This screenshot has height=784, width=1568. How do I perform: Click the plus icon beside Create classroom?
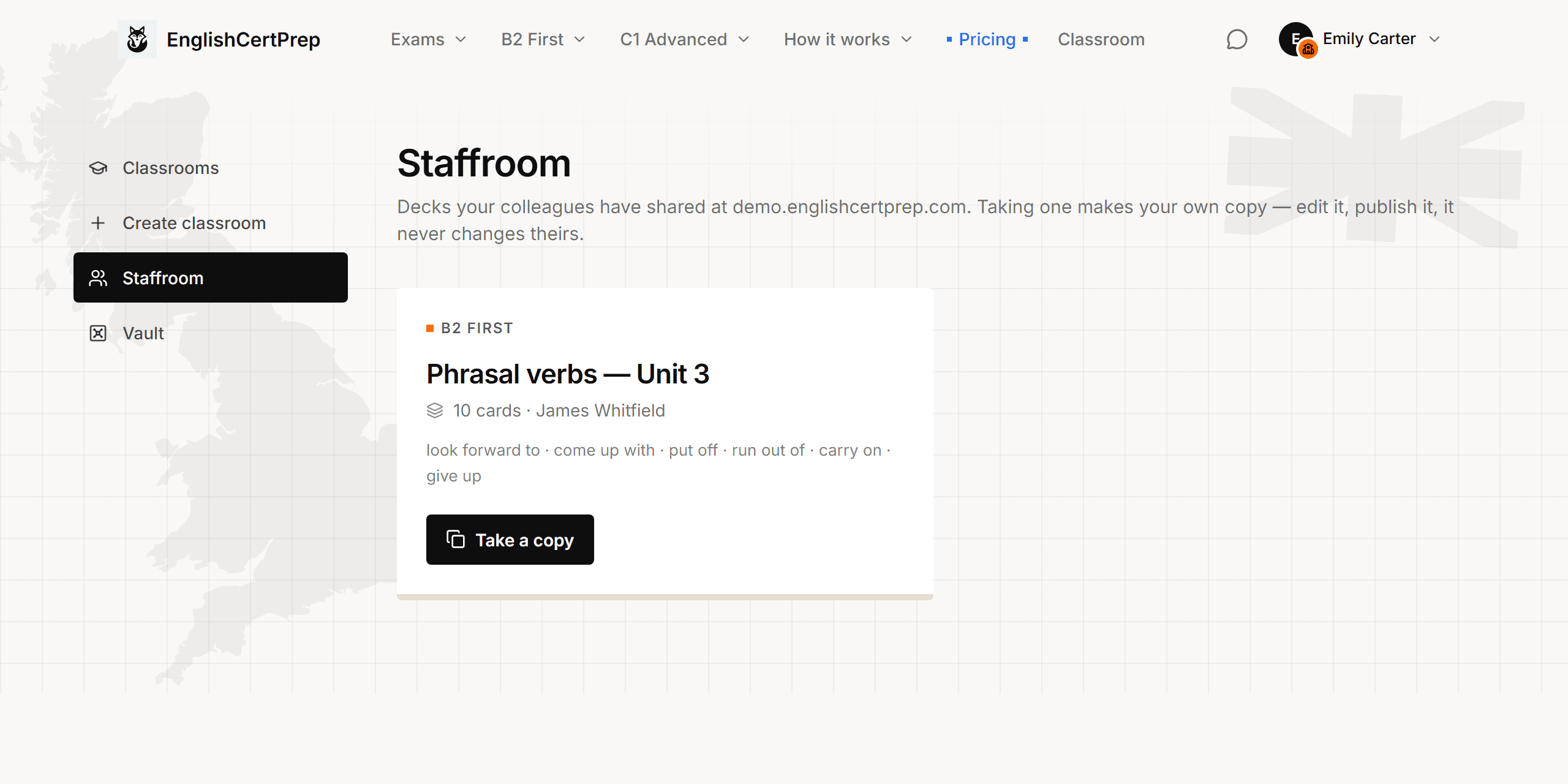[x=98, y=223]
